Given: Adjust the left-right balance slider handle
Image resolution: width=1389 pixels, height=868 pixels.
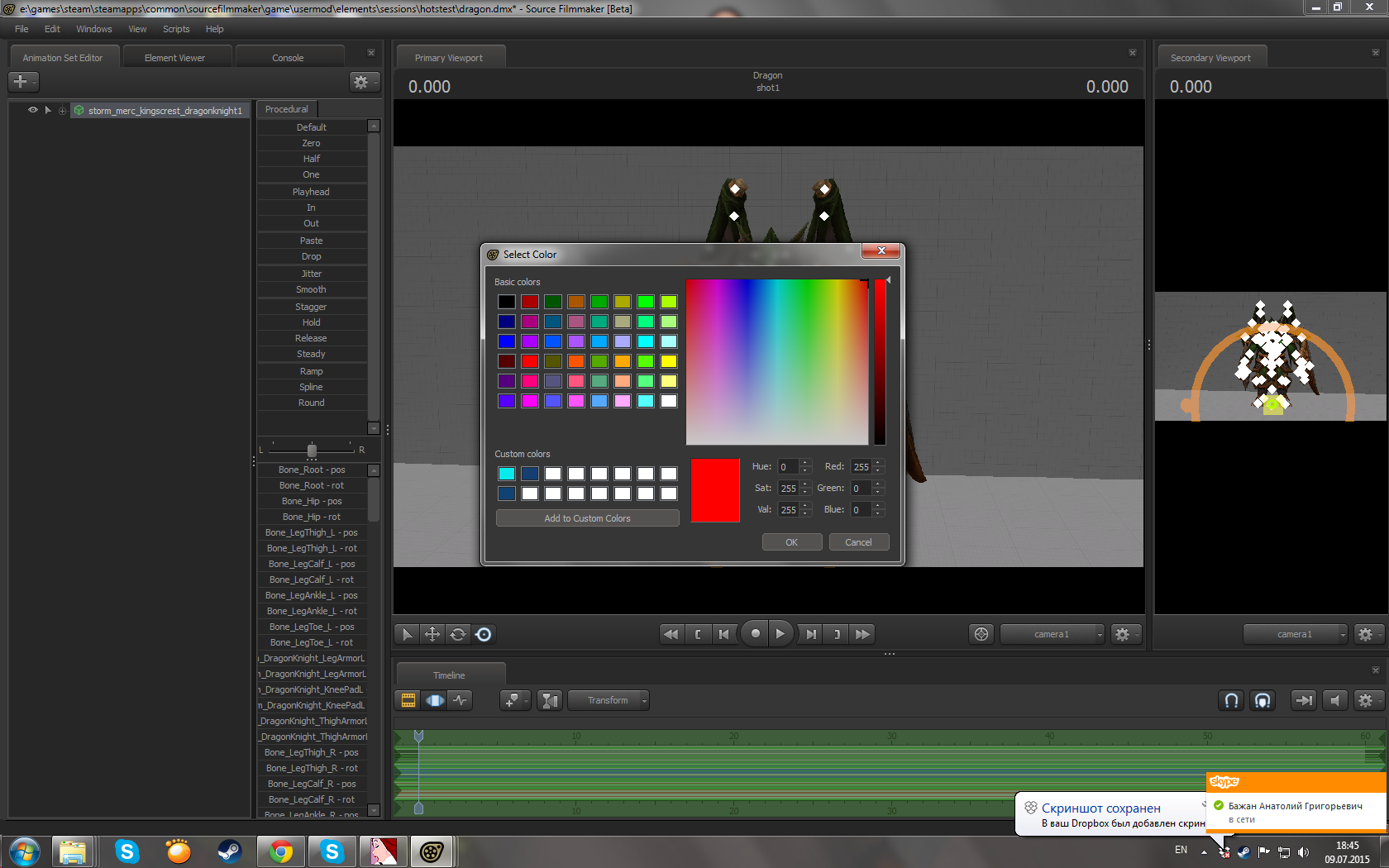Looking at the screenshot, I should 312,450.
